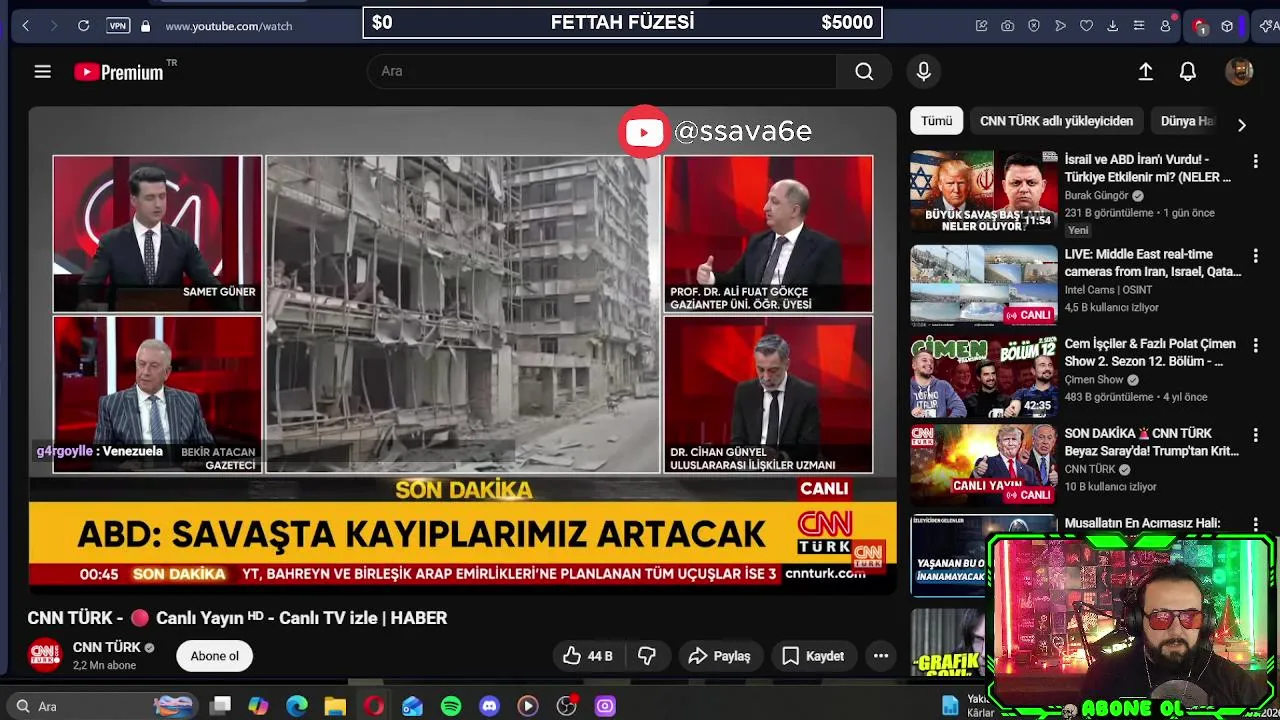Open the browser downloads icon
Viewport: 1280px width, 720px height.
(1112, 26)
